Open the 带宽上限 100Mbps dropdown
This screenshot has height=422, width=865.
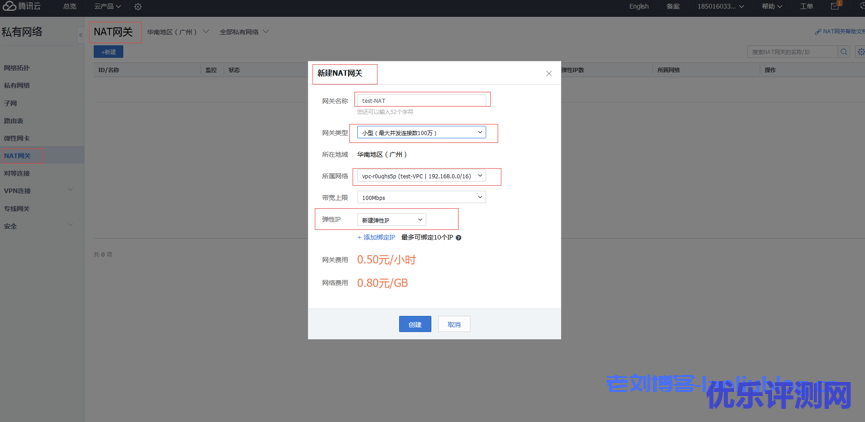421,197
